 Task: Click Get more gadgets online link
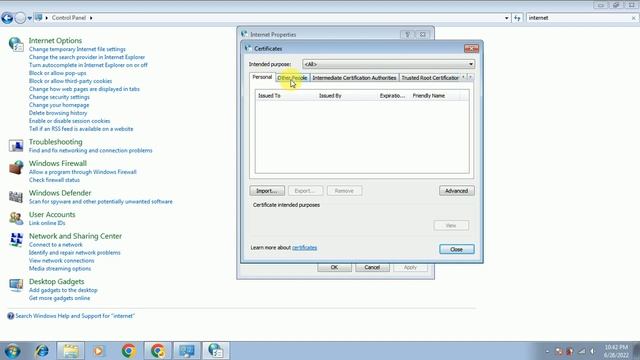coord(59,298)
